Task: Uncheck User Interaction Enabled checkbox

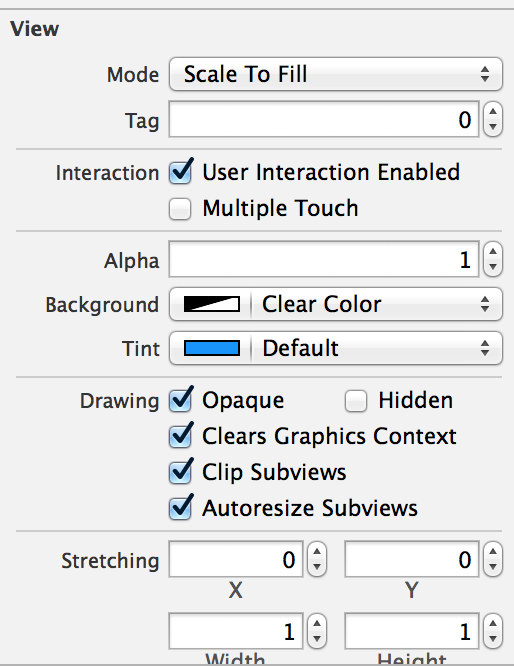Action: tap(181, 172)
